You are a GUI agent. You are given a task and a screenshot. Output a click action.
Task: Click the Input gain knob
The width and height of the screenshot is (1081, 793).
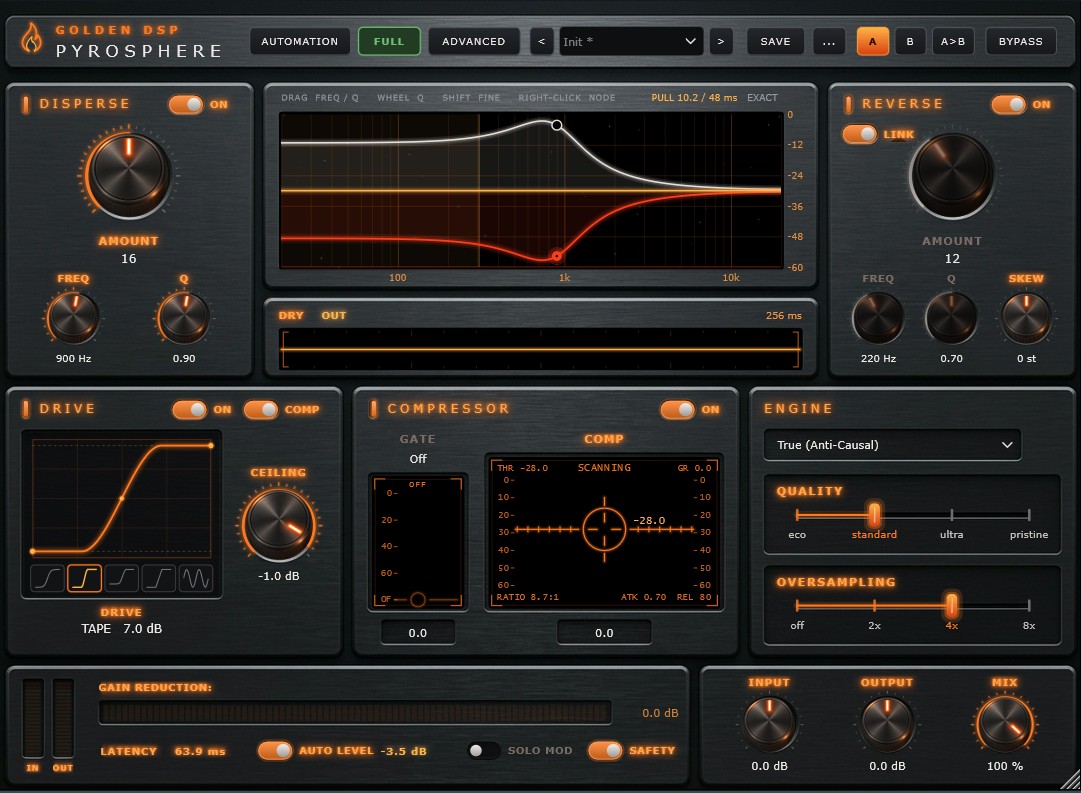click(769, 723)
